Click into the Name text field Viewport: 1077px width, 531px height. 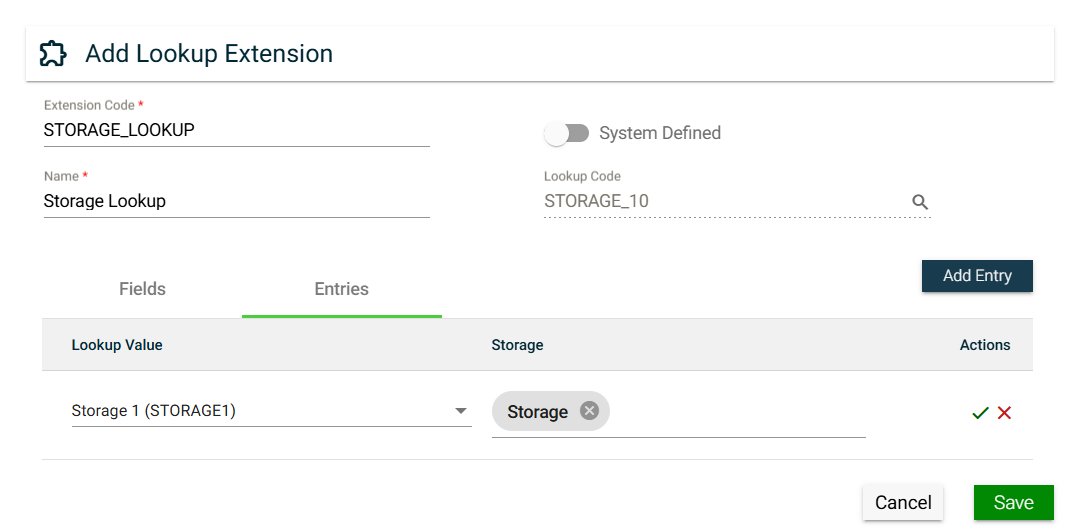click(236, 201)
